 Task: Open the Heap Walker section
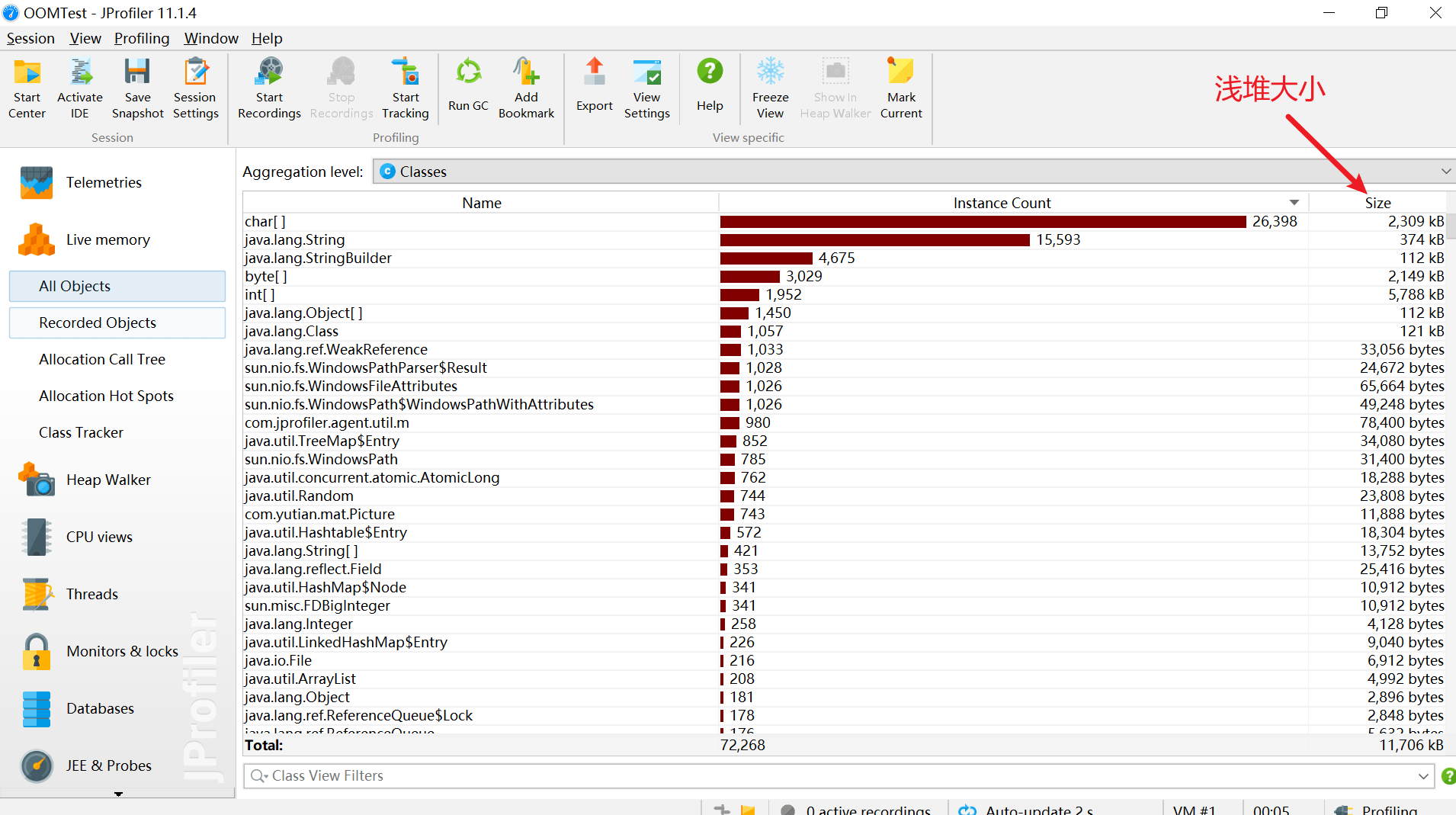[x=108, y=480]
